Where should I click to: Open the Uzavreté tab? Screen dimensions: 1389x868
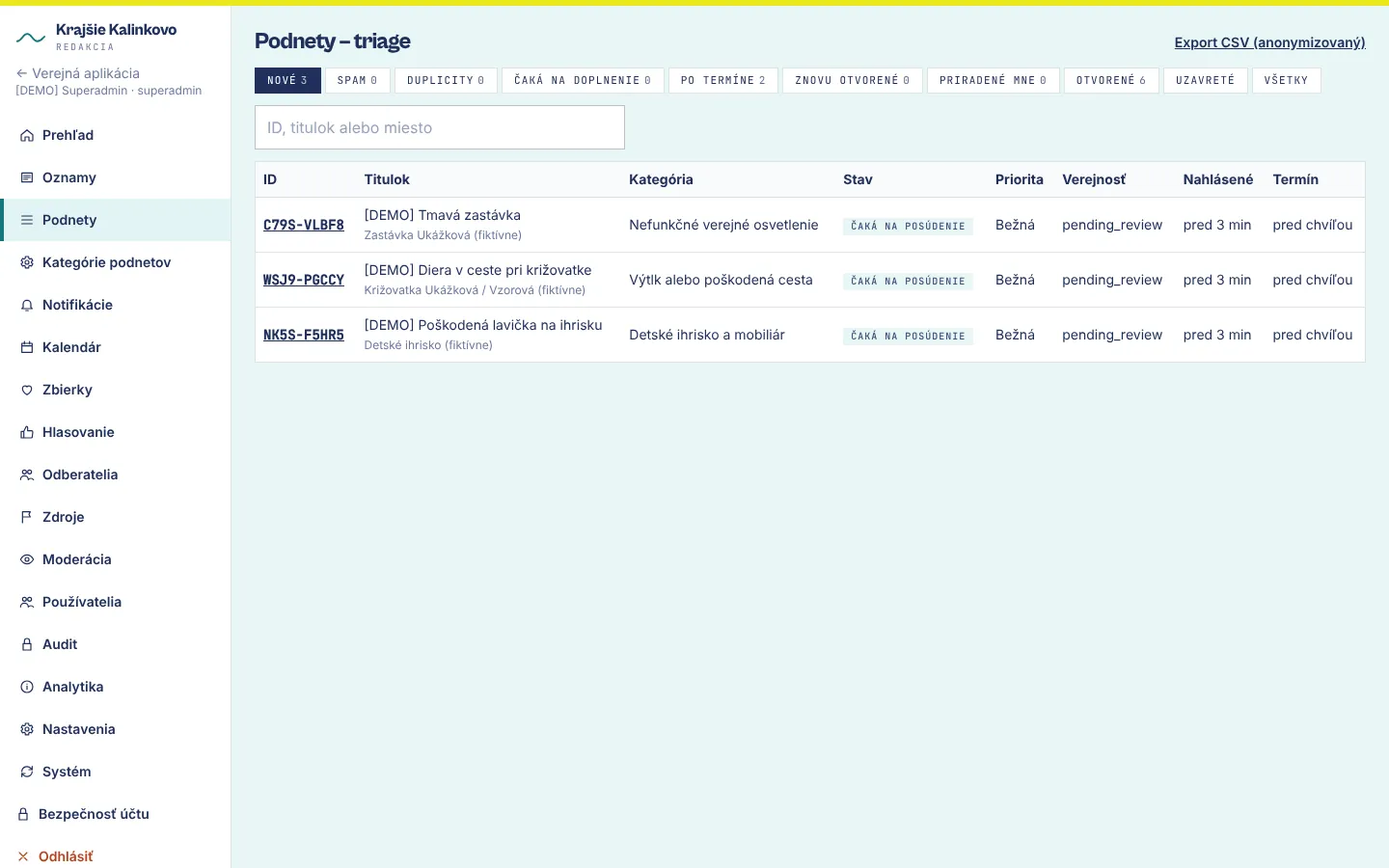(1206, 80)
